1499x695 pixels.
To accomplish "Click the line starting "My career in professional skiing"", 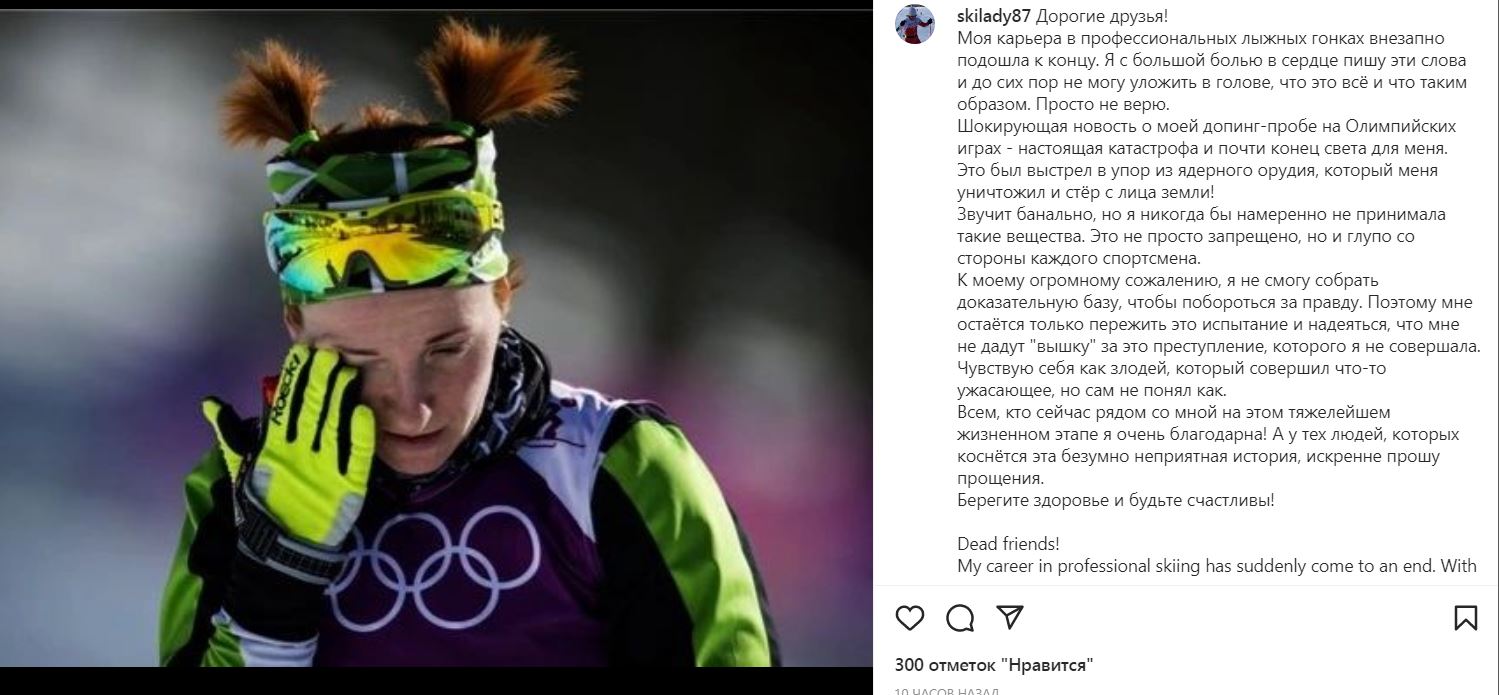I will coord(1216,566).
